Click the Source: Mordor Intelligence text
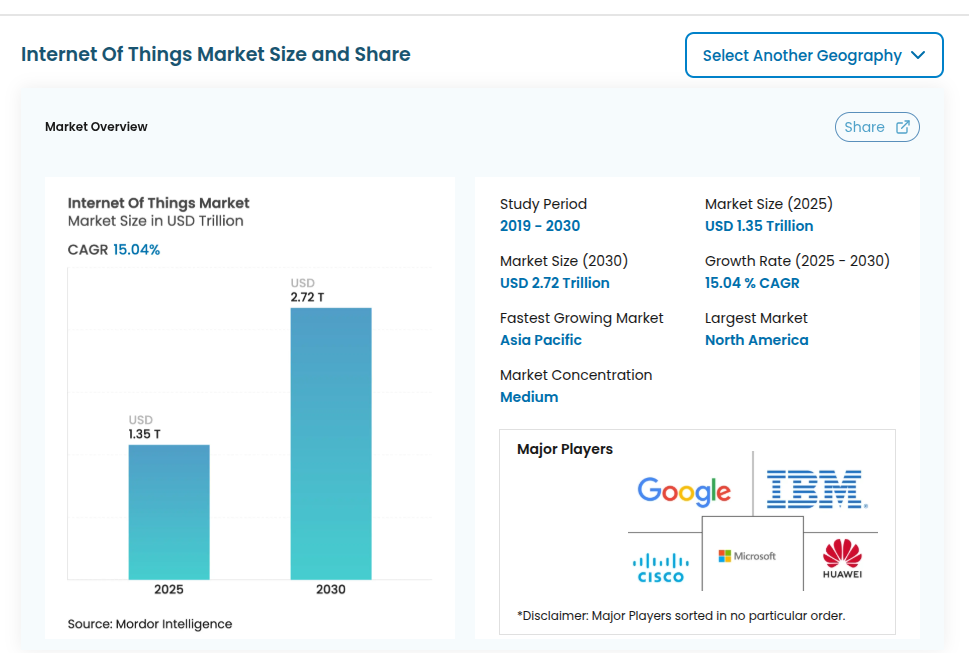 click(x=150, y=624)
